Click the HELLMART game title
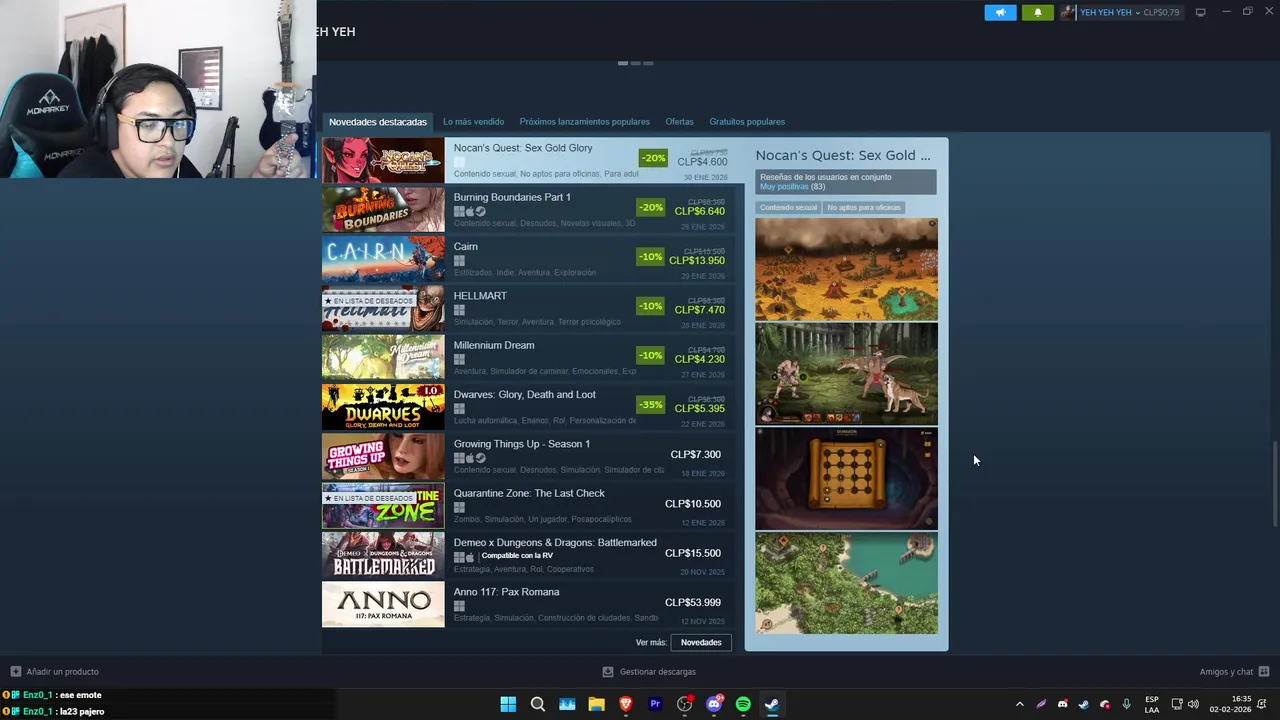Image resolution: width=1280 pixels, height=720 pixels. point(480,296)
